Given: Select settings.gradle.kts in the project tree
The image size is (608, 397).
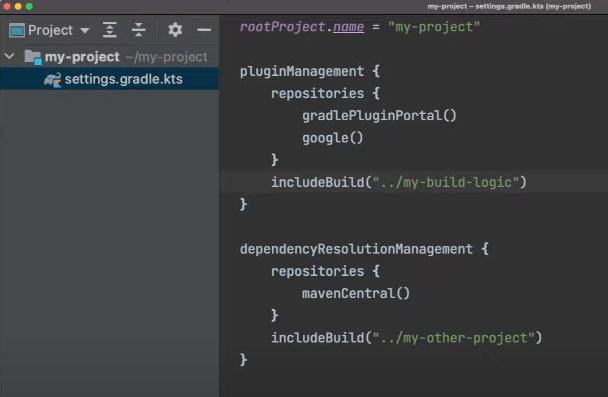Looking at the screenshot, I should click(x=109, y=79).
